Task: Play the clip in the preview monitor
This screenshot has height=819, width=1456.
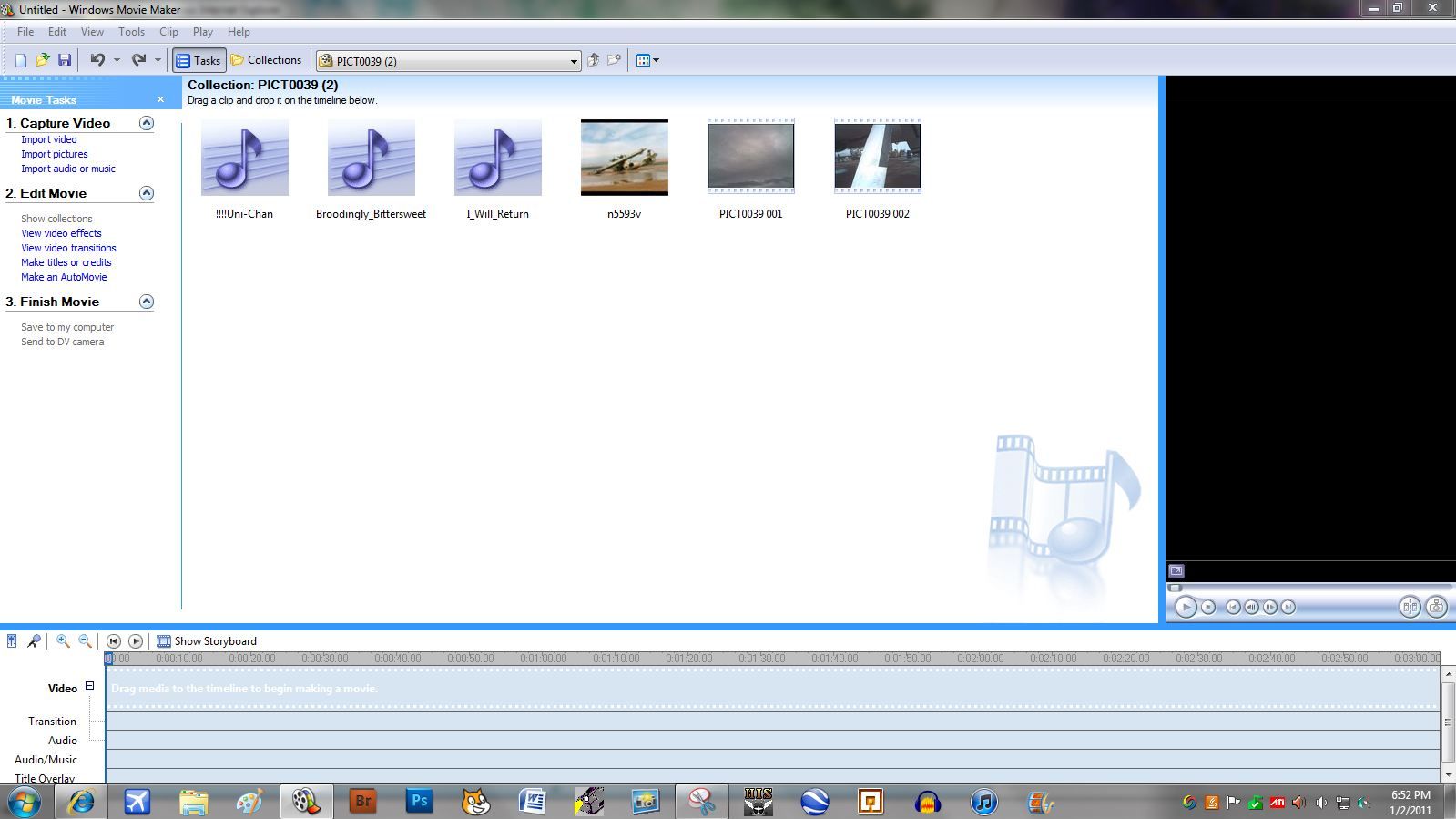Action: point(1186,607)
